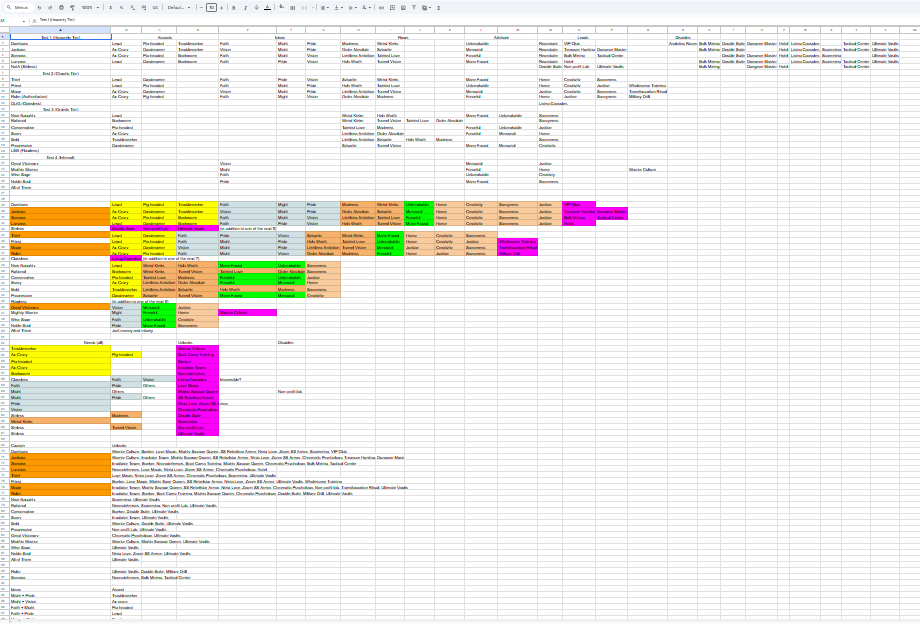Click the Menus search box
Viewport: 920px width, 624px height.
(19, 8)
